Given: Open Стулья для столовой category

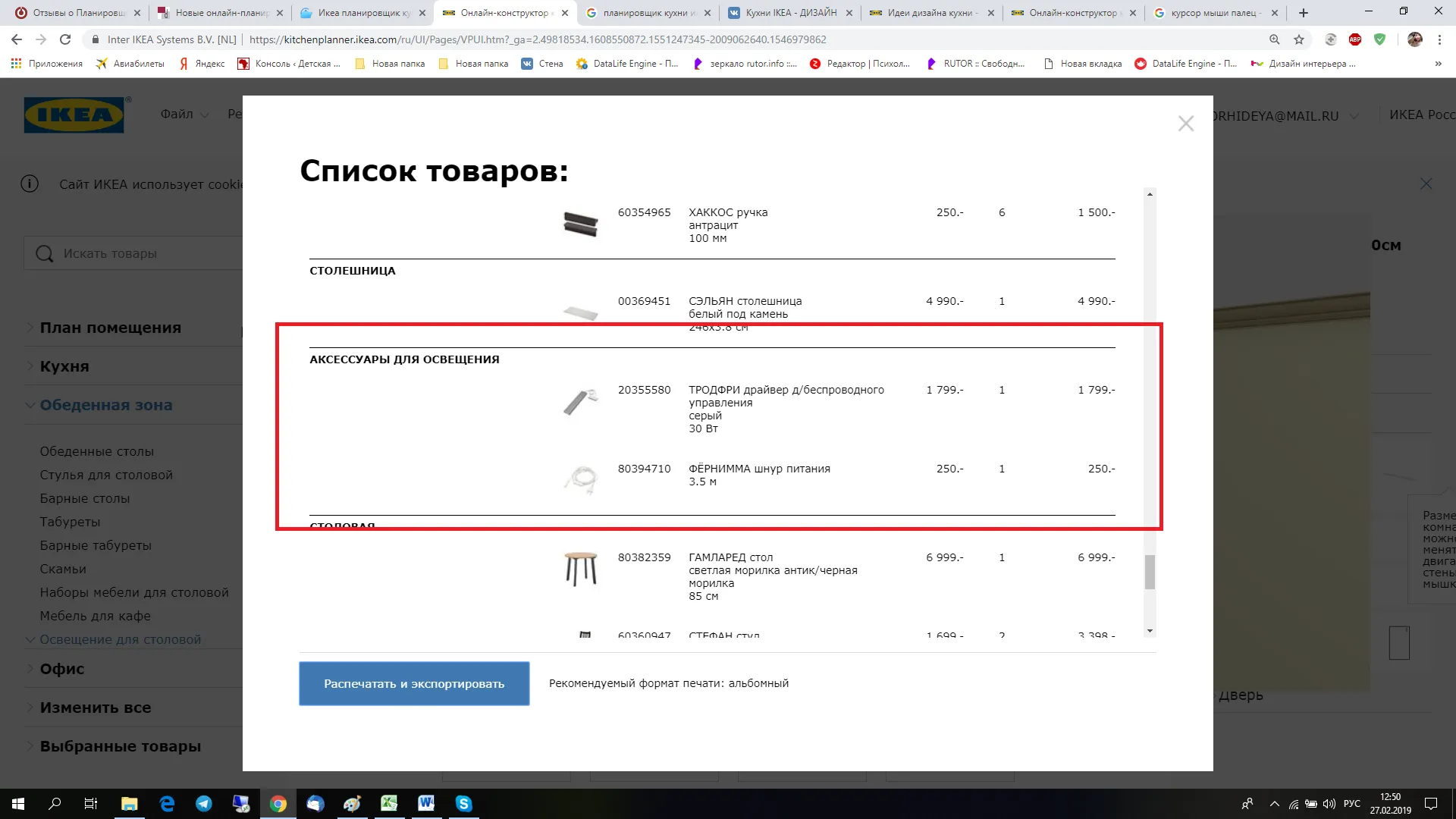Looking at the screenshot, I should 106,475.
